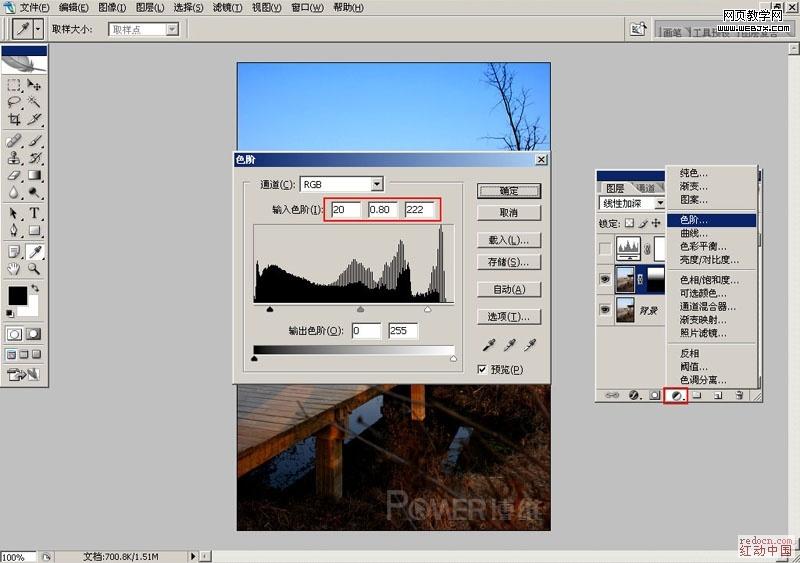Toggle lock position icon in Layers panel

(x=656, y=223)
